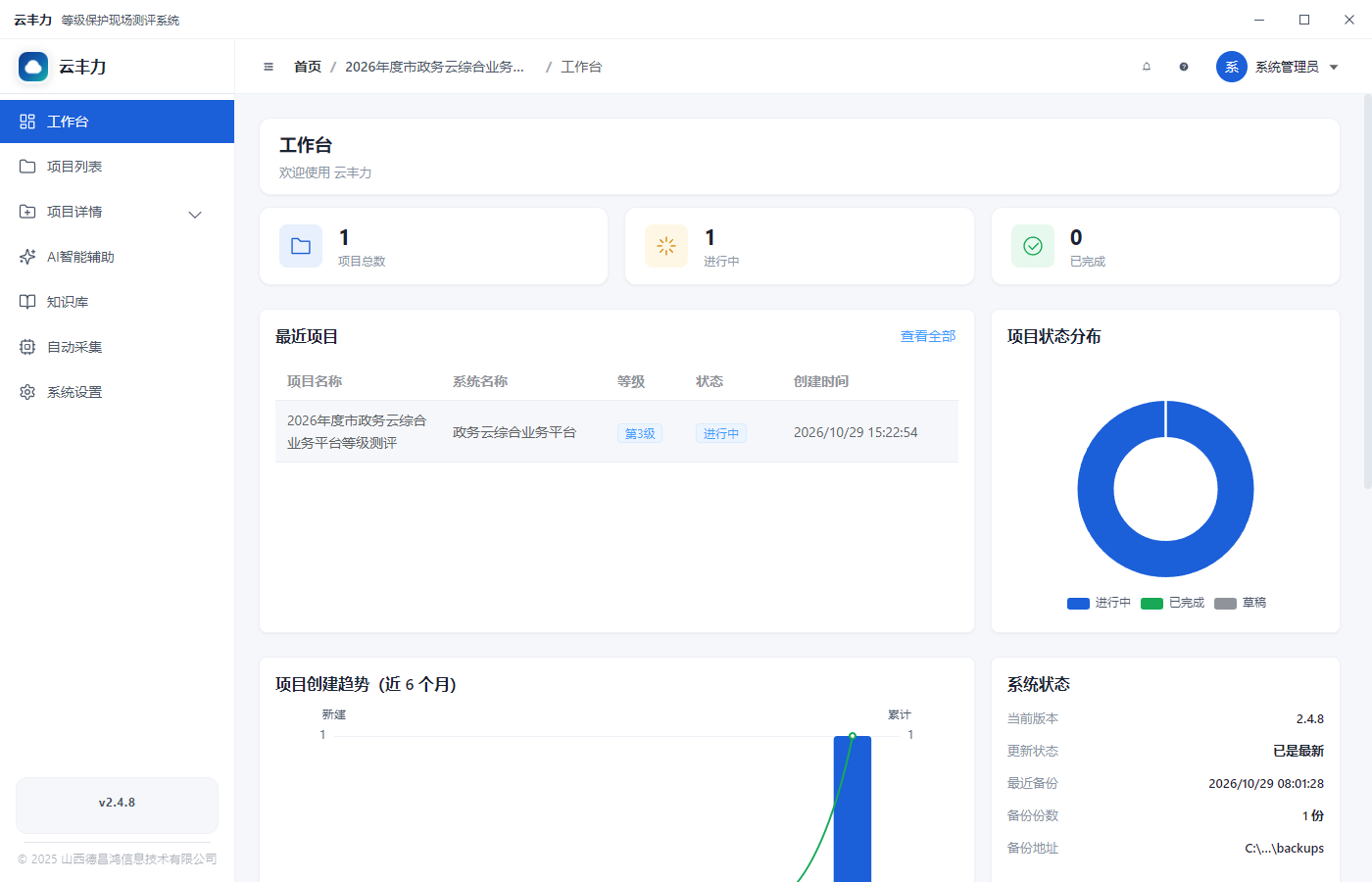Click the 查看全部 link
The image size is (1372, 882).
(x=928, y=336)
